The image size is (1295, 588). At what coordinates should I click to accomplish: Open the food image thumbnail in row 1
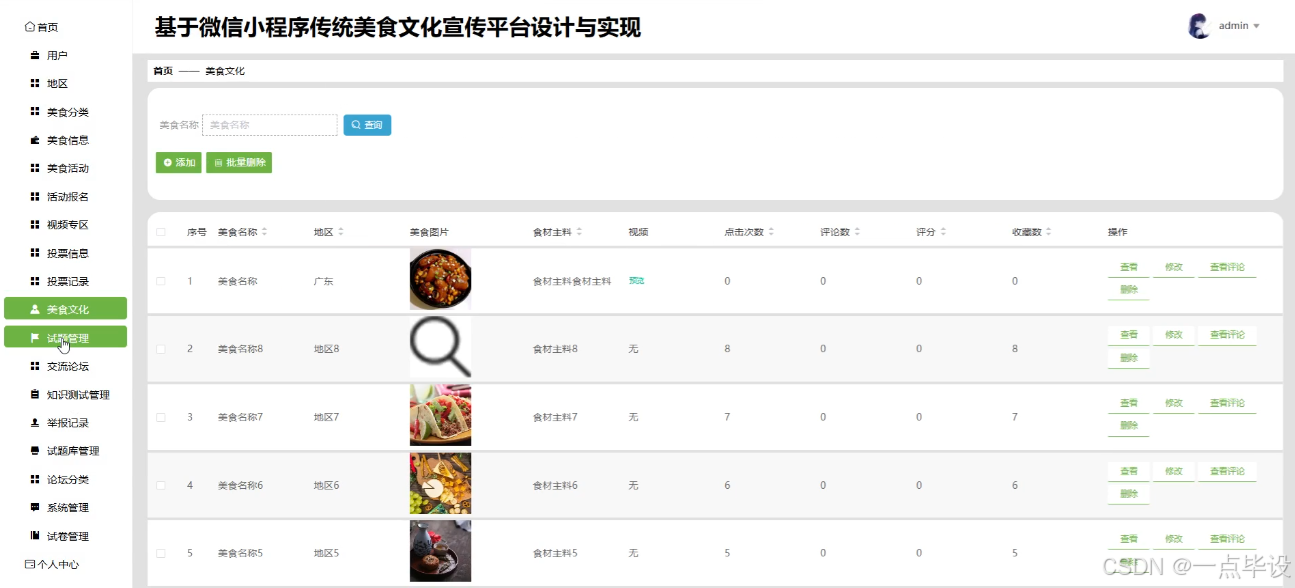(440, 279)
